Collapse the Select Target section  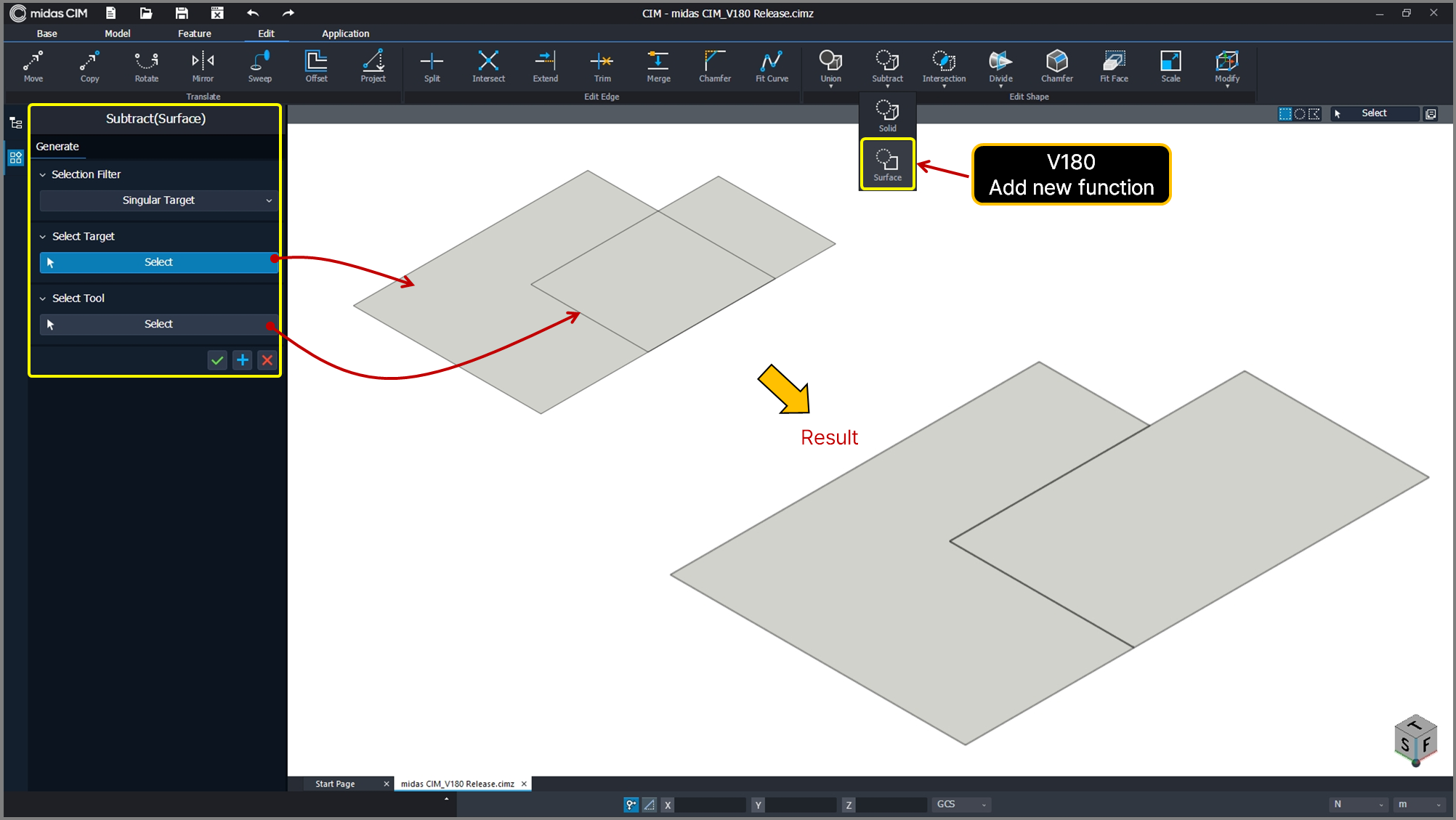[43, 237]
